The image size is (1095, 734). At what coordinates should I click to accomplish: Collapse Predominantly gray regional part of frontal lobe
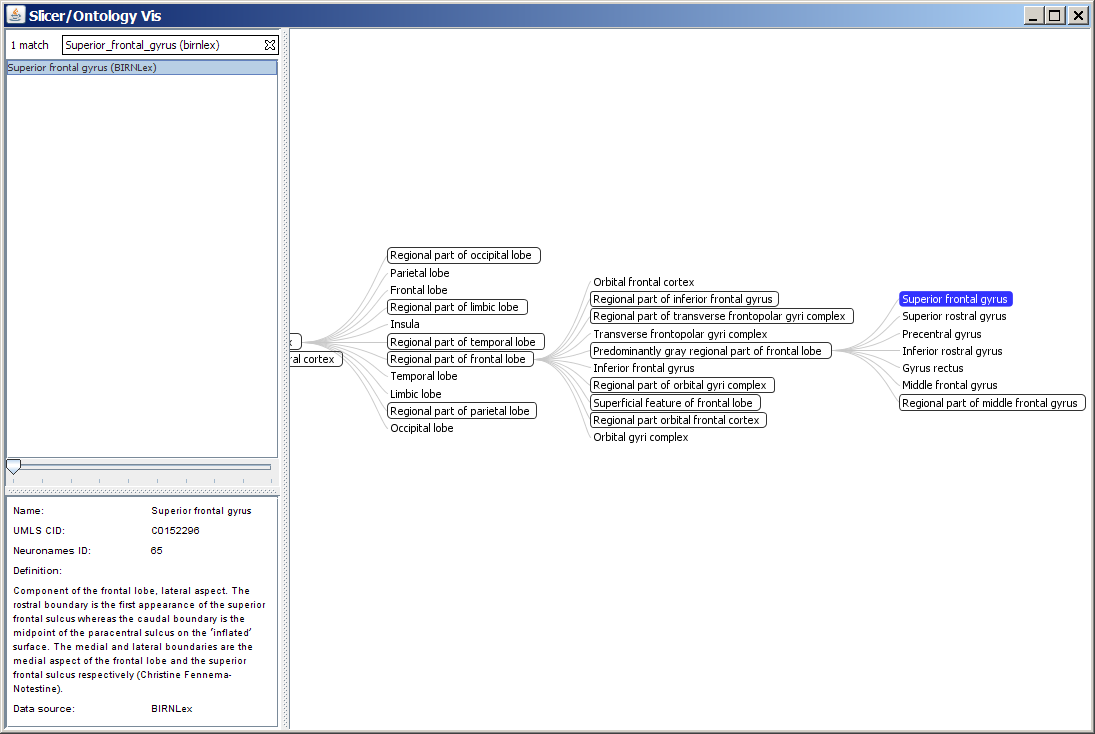point(710,351)
